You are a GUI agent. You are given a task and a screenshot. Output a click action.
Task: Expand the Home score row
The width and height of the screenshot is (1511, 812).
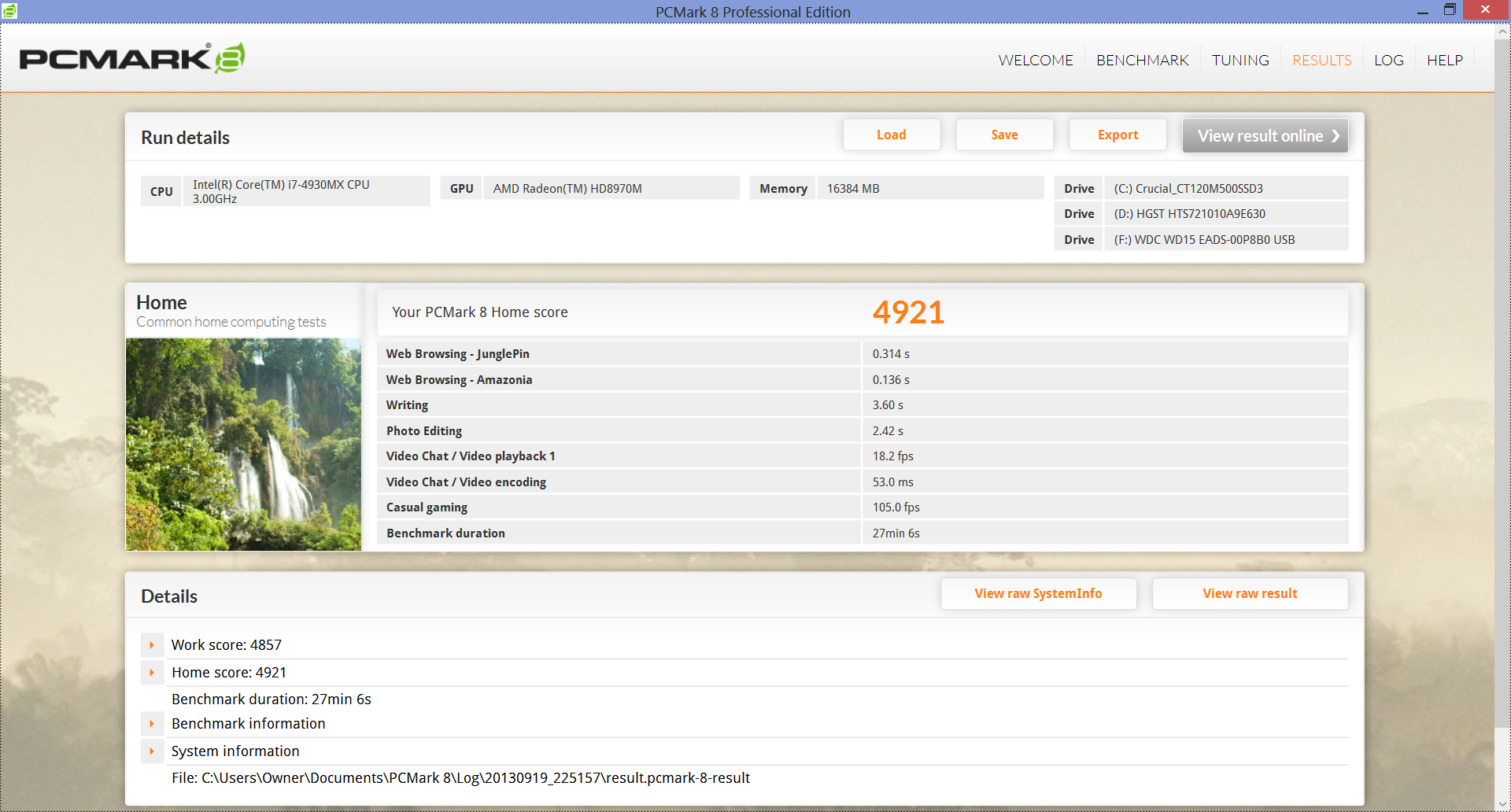click(x=152, y=673)
